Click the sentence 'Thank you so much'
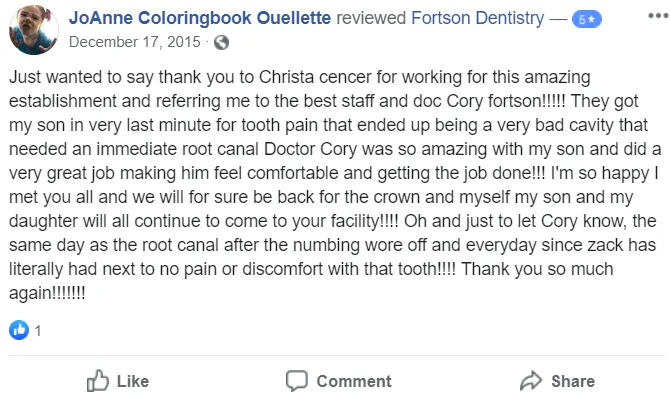The width and height of the screenshot is (670, 397). point(537,269)
